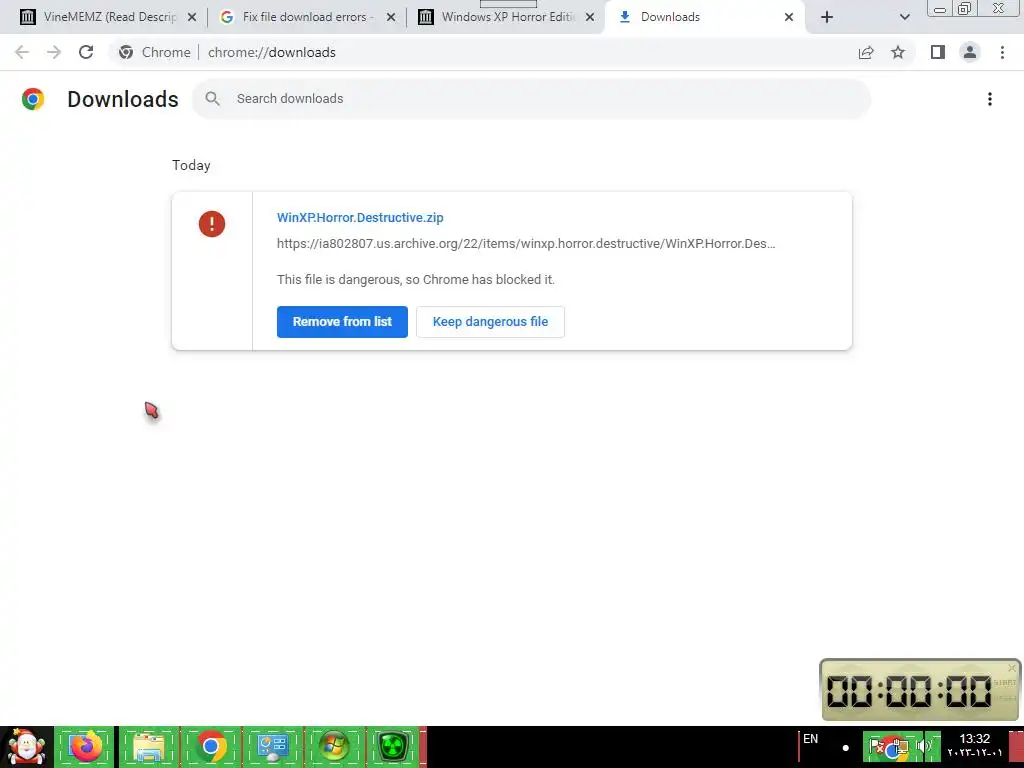
Task: Open the Chrome three-dot menu
Action: (1002, 52)
